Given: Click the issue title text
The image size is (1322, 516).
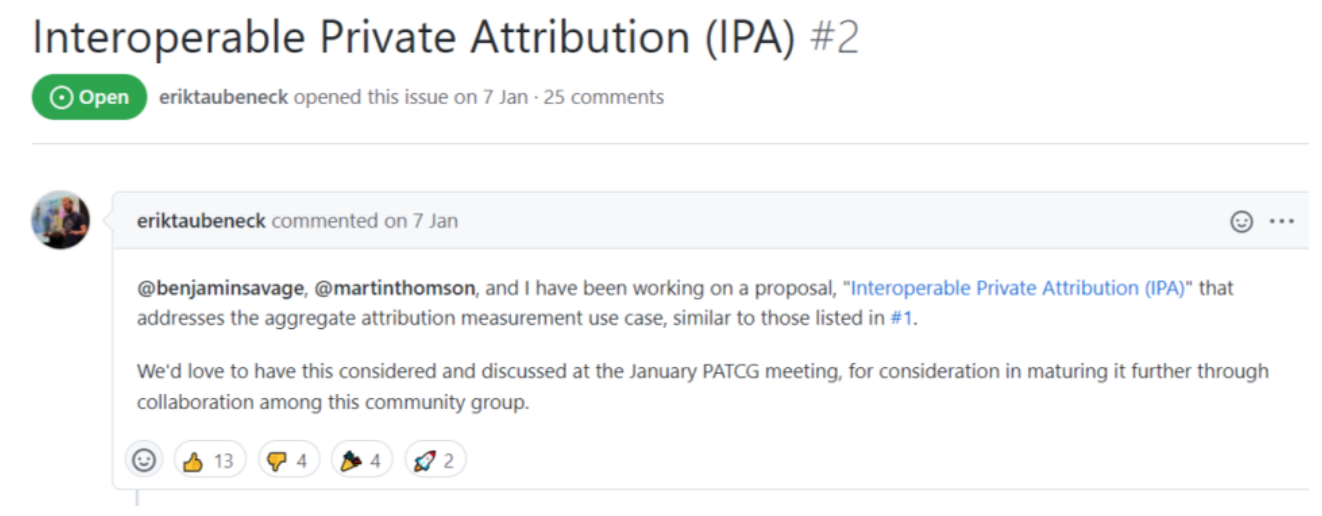Looking at the screenshot, I should (x=414, y=38).
